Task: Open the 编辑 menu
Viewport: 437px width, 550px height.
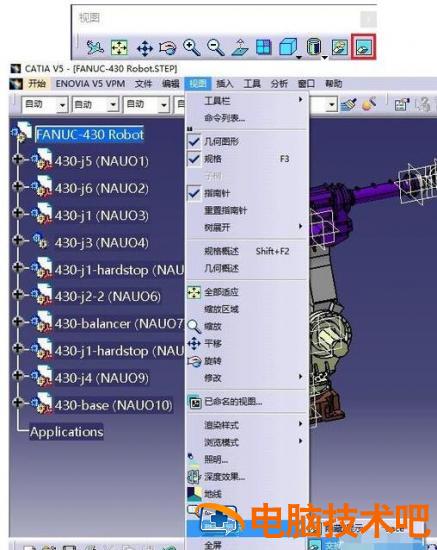Action: pyautogui.click(x=171, y=84)
